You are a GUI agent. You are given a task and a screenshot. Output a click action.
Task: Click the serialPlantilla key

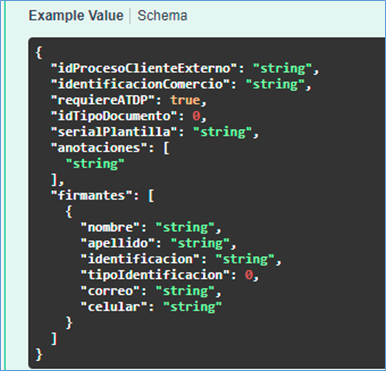click(115, 132)
